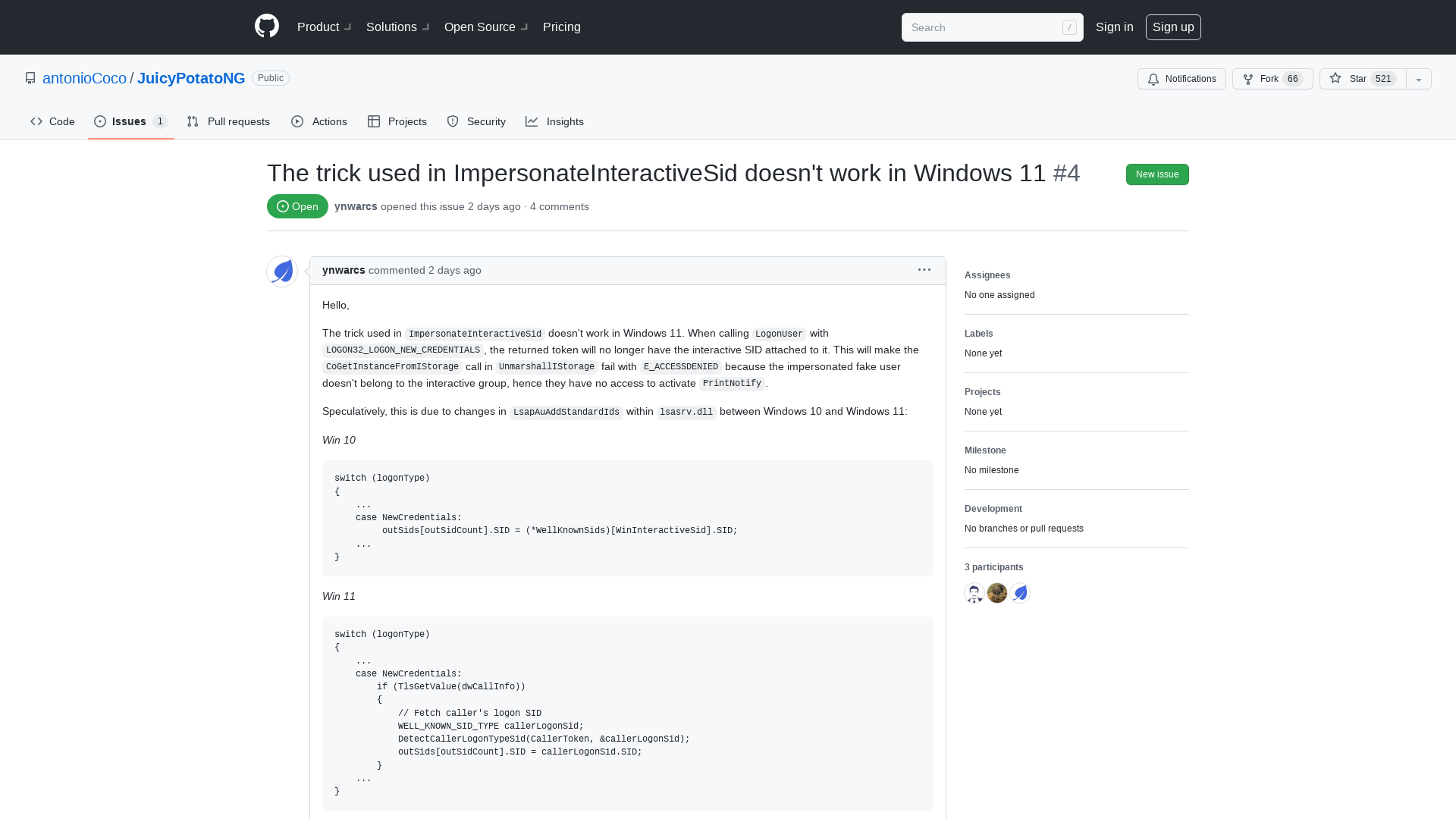Screen dimensions: 1456x819
Task: Open the Security section of the repository
Action: point(476,121)
